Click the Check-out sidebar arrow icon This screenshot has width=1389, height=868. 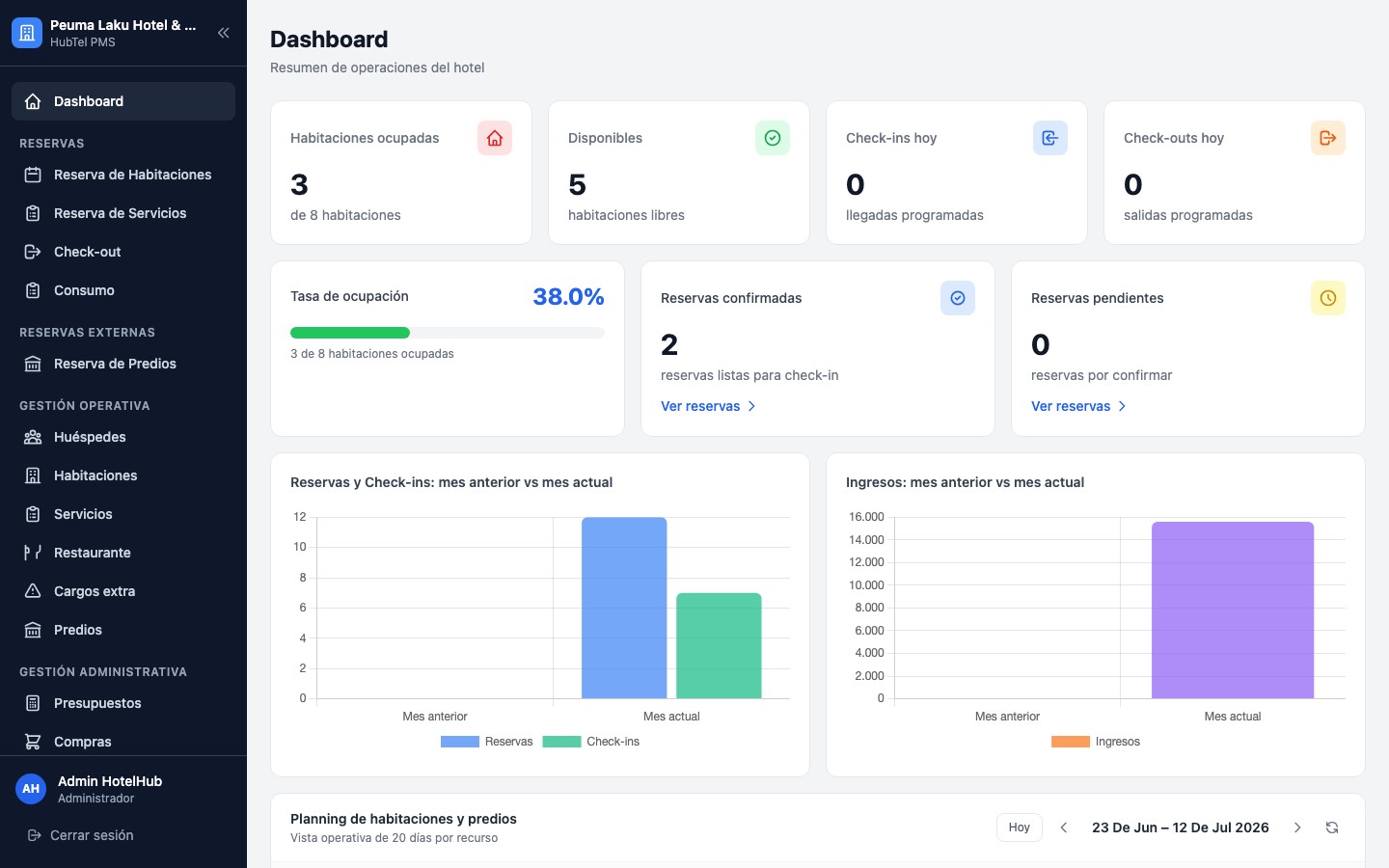[33, 252]
